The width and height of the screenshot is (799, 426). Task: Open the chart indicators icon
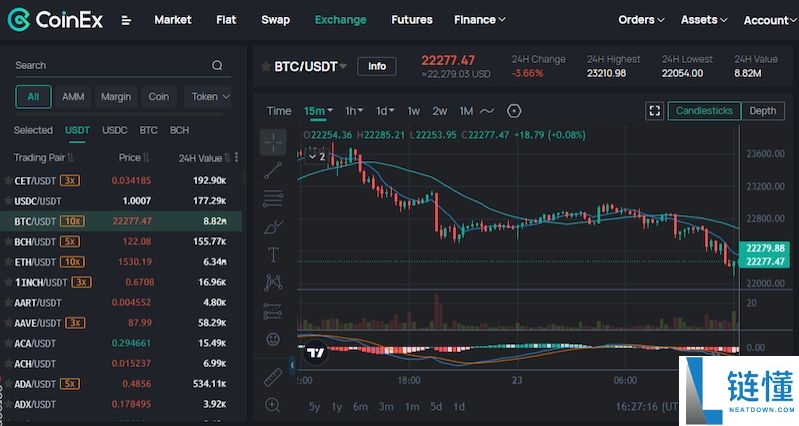487,111
